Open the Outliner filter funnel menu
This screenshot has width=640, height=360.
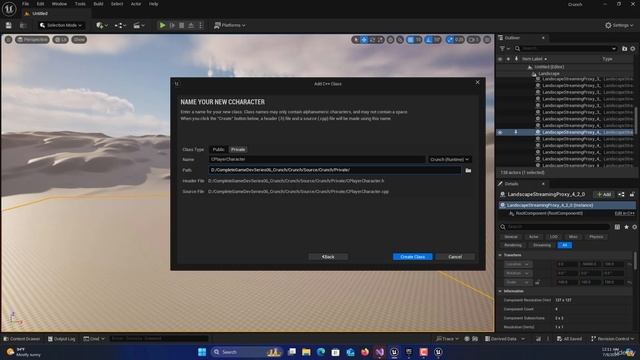point(504,49)
